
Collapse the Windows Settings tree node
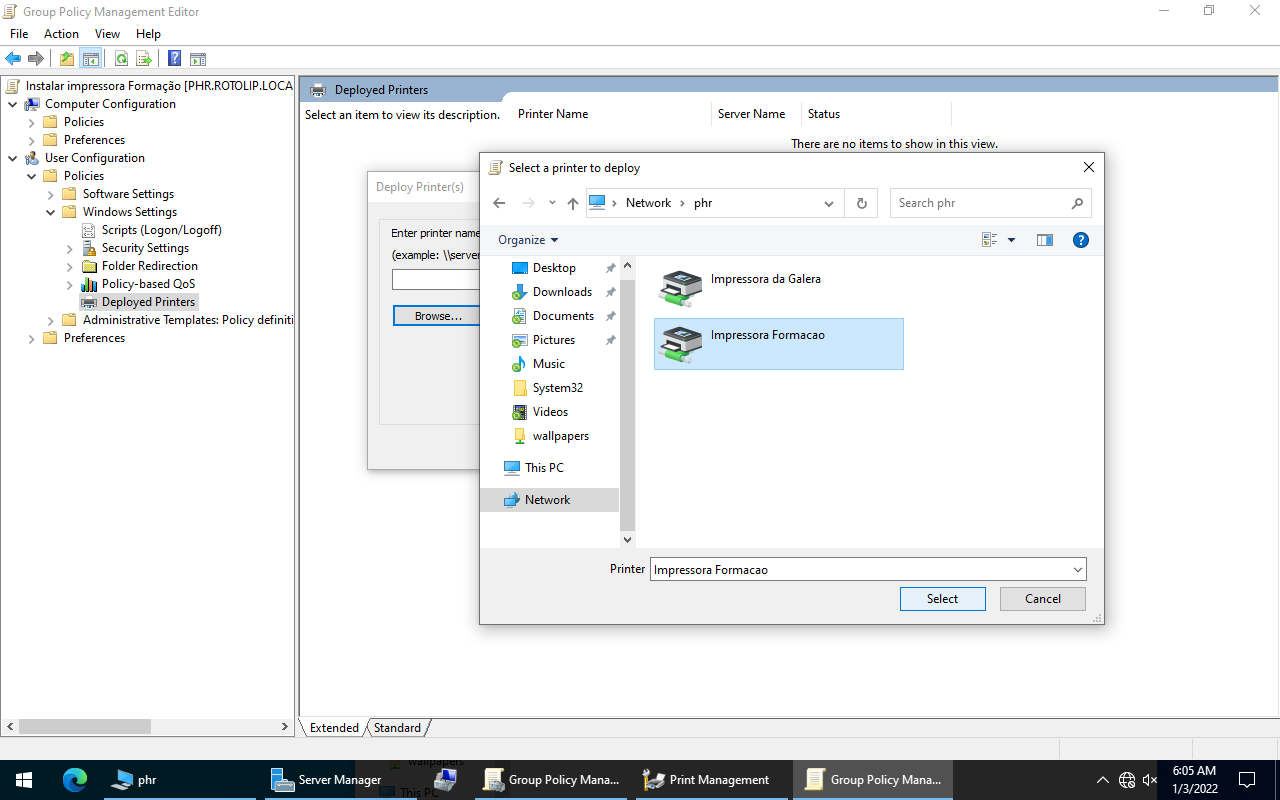(51, 212)
